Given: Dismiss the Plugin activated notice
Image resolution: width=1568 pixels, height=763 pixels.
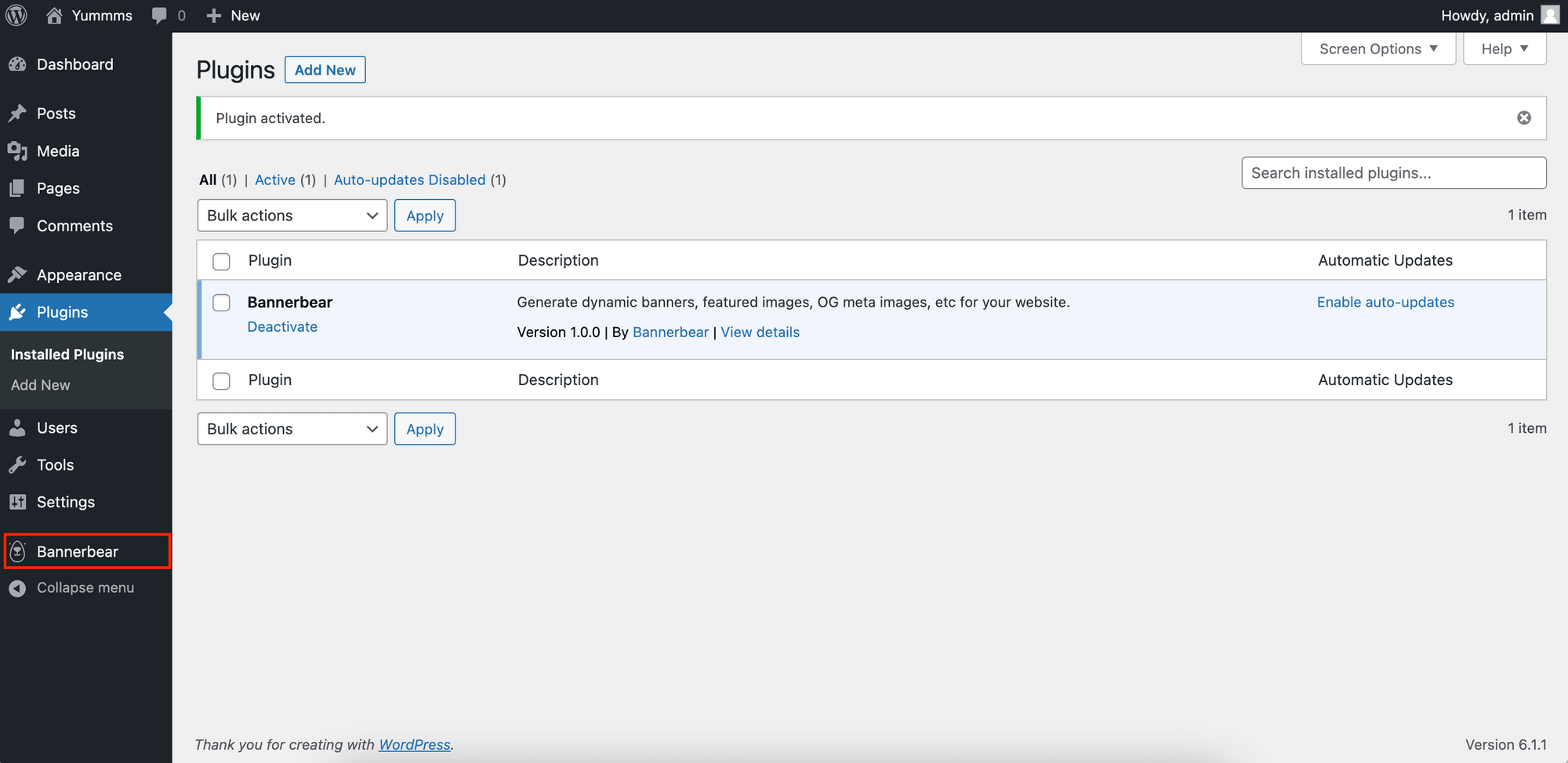Looking at the screenshot, I should pos(1523,118).
